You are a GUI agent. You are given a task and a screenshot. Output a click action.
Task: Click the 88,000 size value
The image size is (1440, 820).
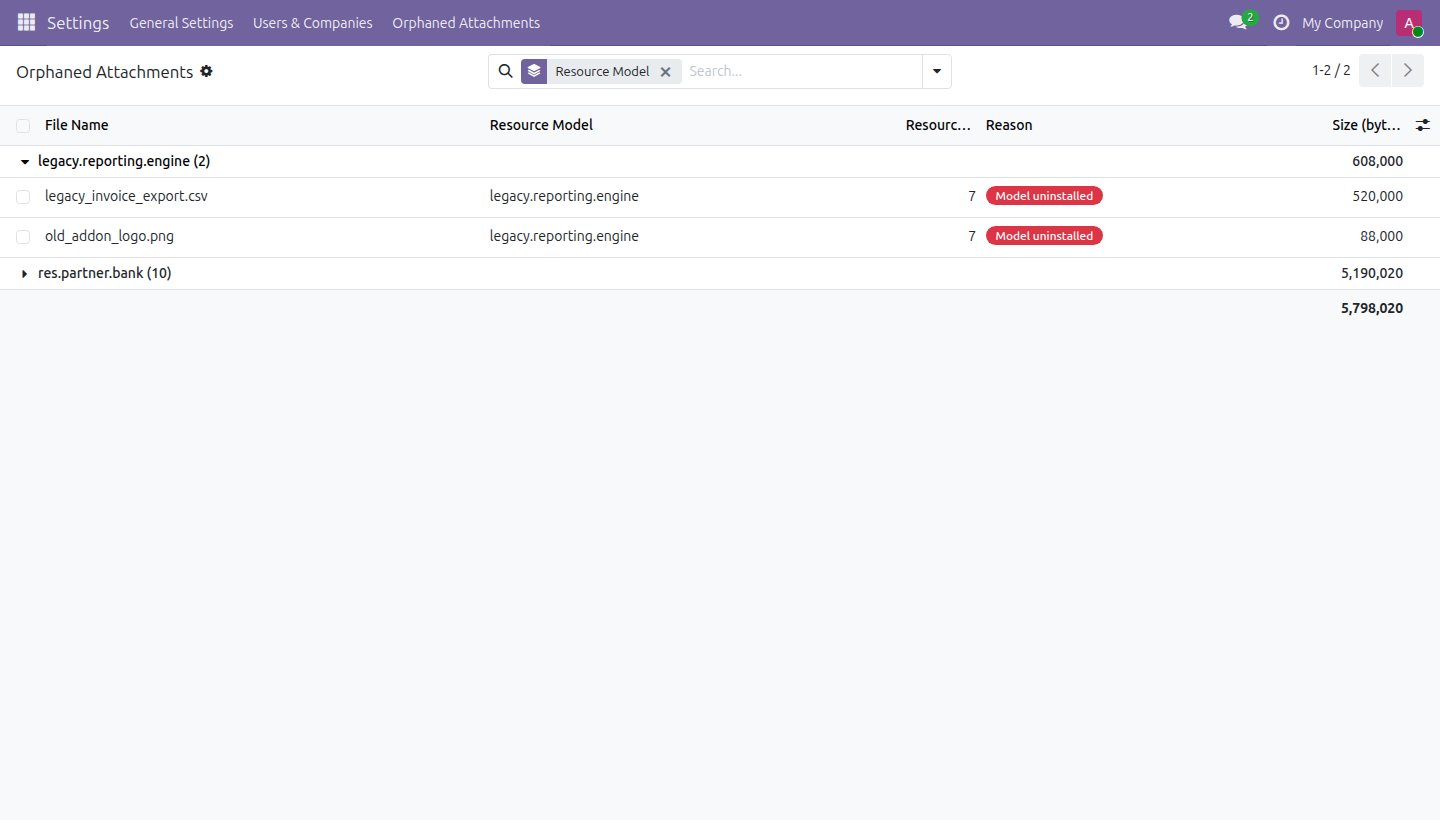coord(1382,236)
